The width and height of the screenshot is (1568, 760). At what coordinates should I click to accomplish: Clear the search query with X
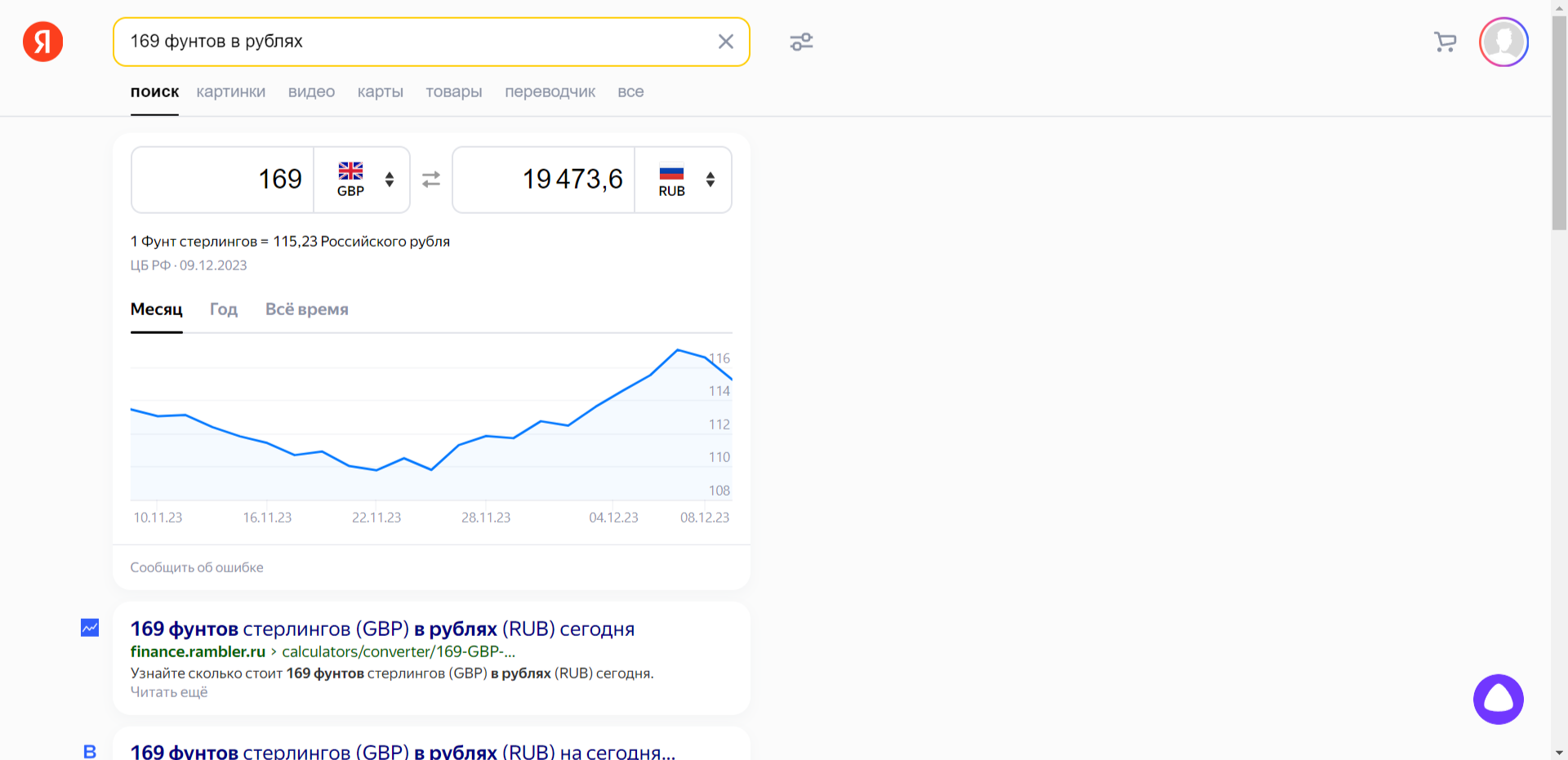coord(725,42)
